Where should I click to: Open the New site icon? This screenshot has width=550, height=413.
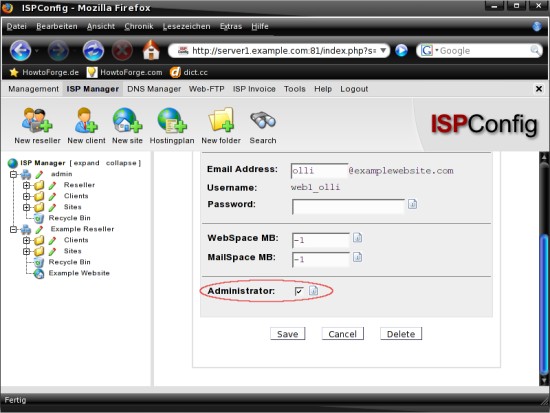(x=127, y=120)
